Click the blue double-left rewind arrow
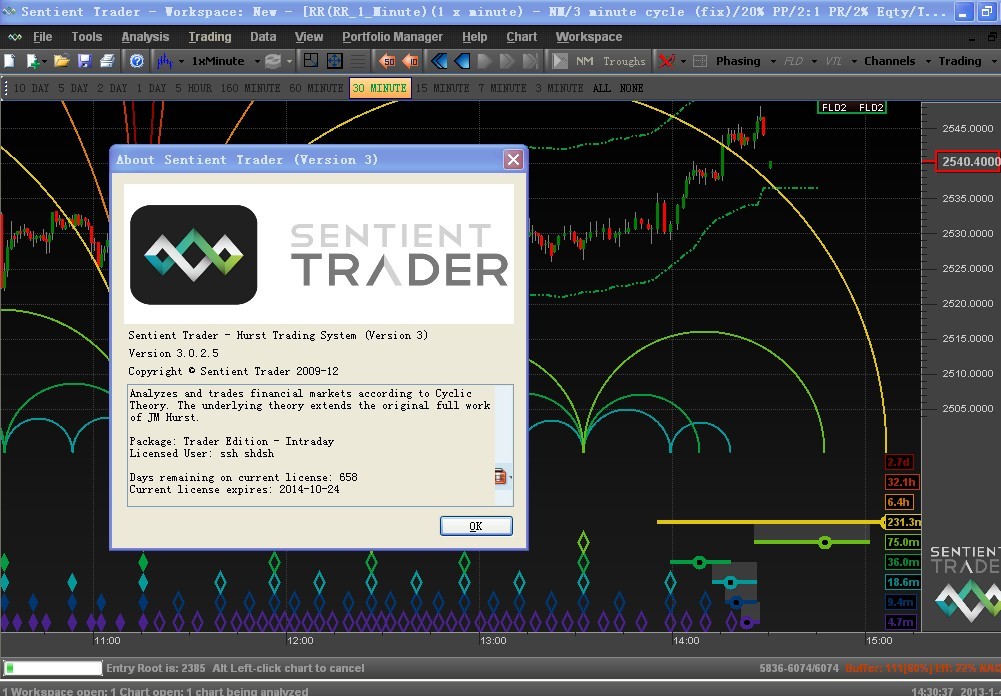Image resolution: width=1001 pixels, height=696 pixels. pos(439,61)
